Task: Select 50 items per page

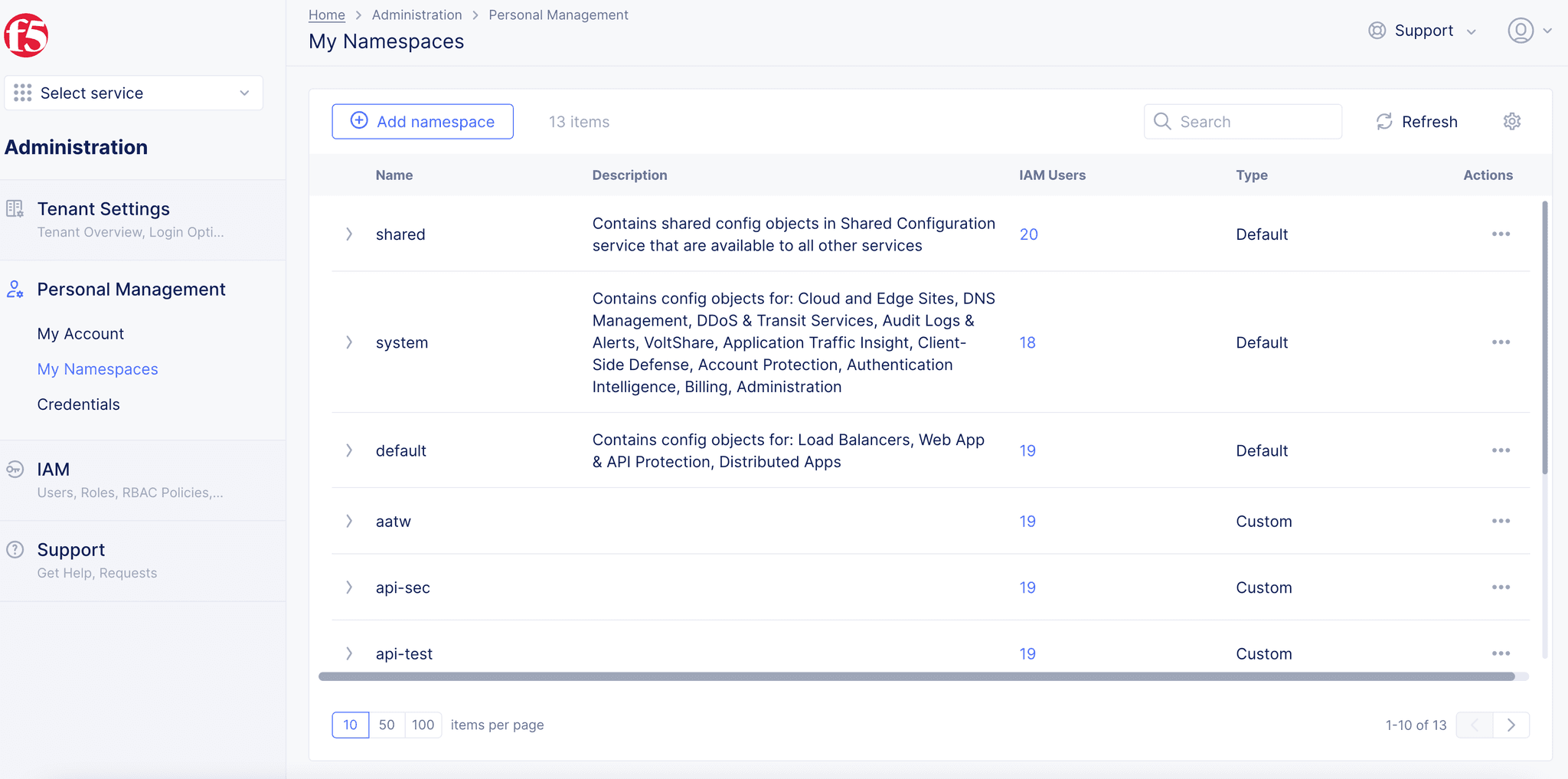Action: click(387, 724)
